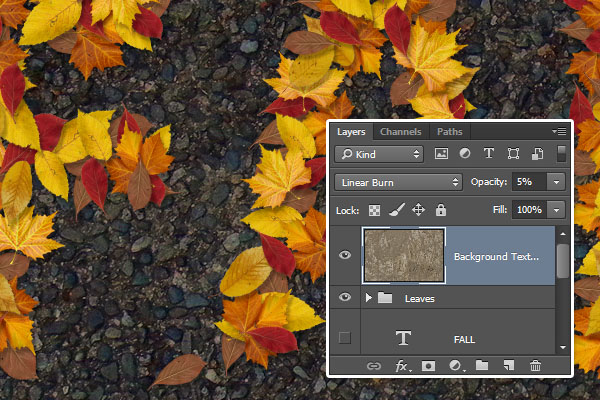The width and height of the screenshot is (600, 400).
Task: Click the adjustment layer filter icon
Action: [x=465, y=154]
